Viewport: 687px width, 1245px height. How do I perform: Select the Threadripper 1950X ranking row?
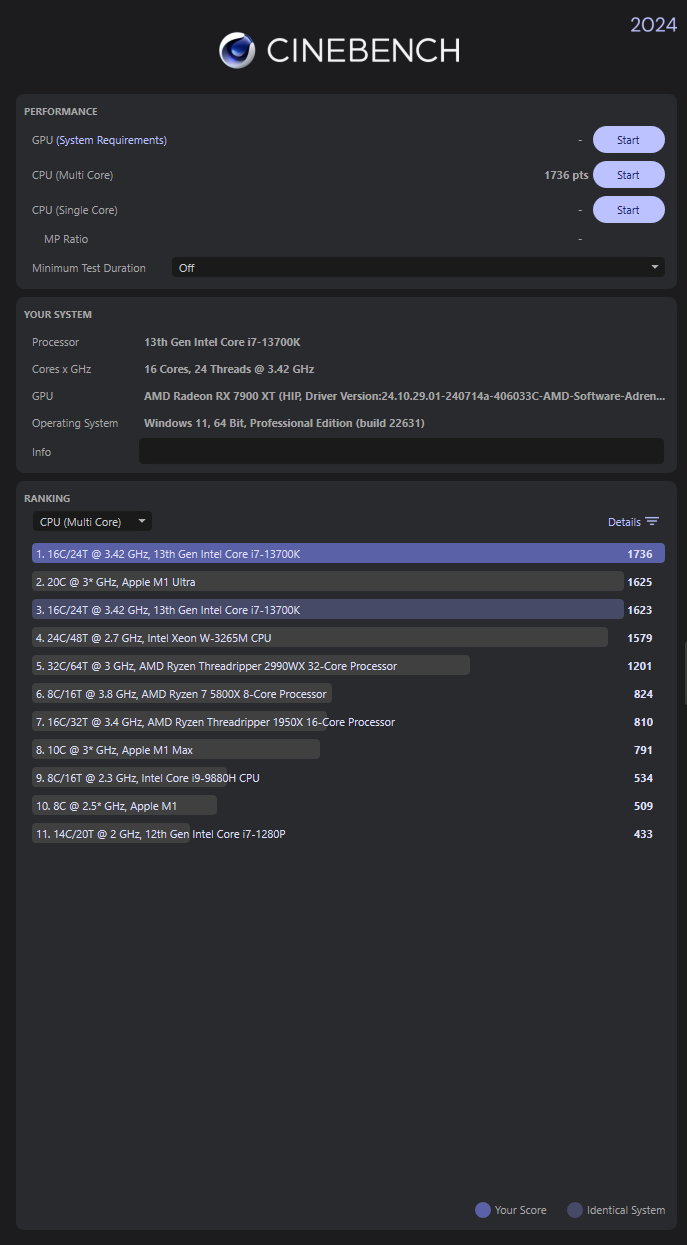click(x=348, y=722)
